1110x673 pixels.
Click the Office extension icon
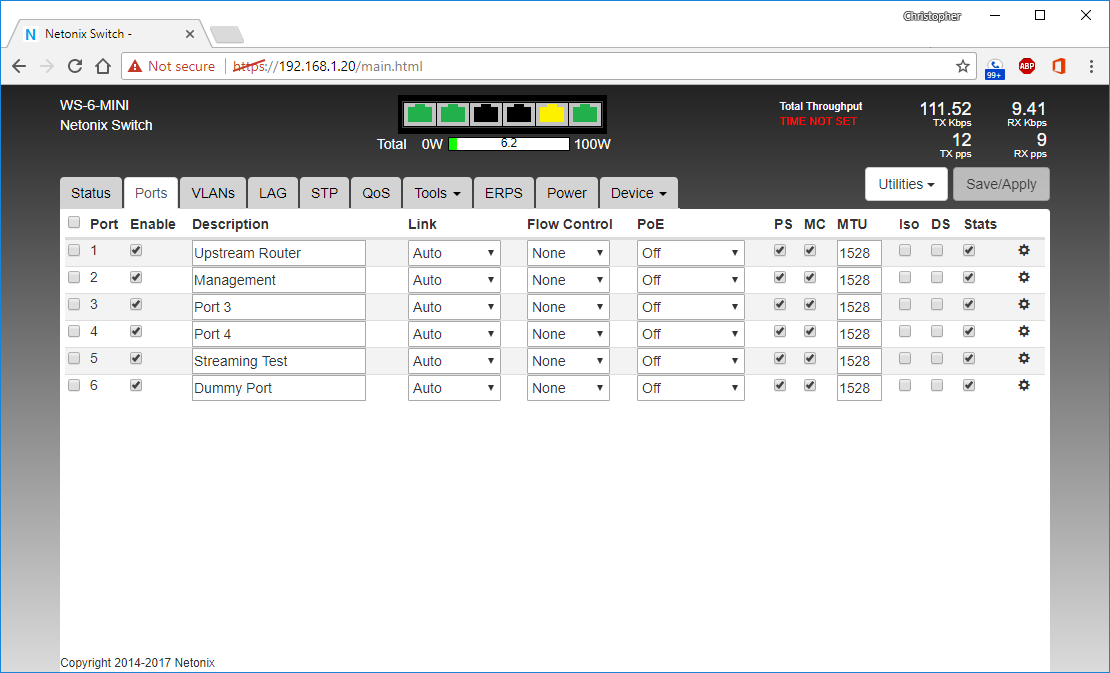click(1059, 66)
